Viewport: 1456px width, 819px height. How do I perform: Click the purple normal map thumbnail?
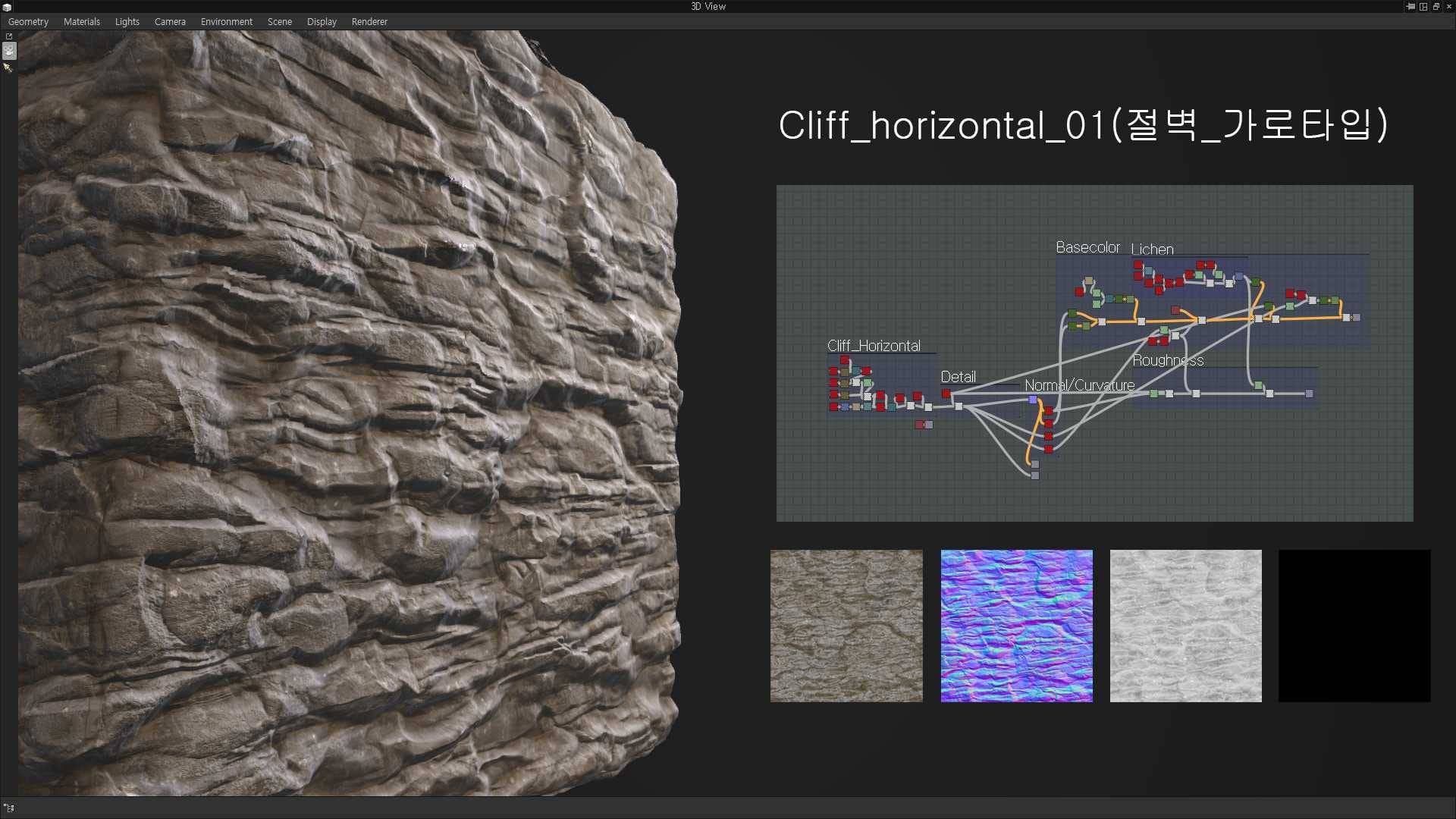point(1016,626)
